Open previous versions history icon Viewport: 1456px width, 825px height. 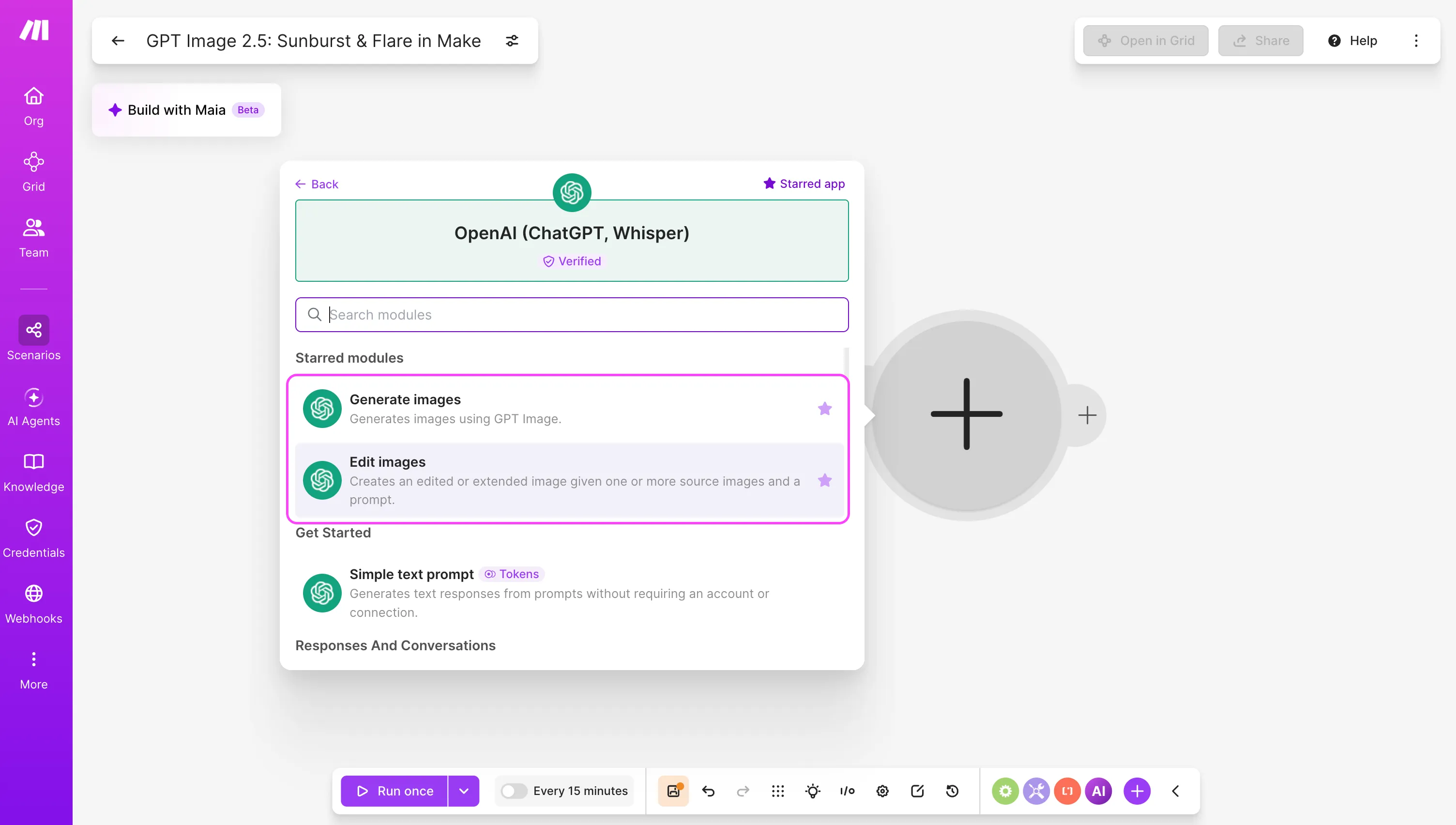tap(952, 791)
